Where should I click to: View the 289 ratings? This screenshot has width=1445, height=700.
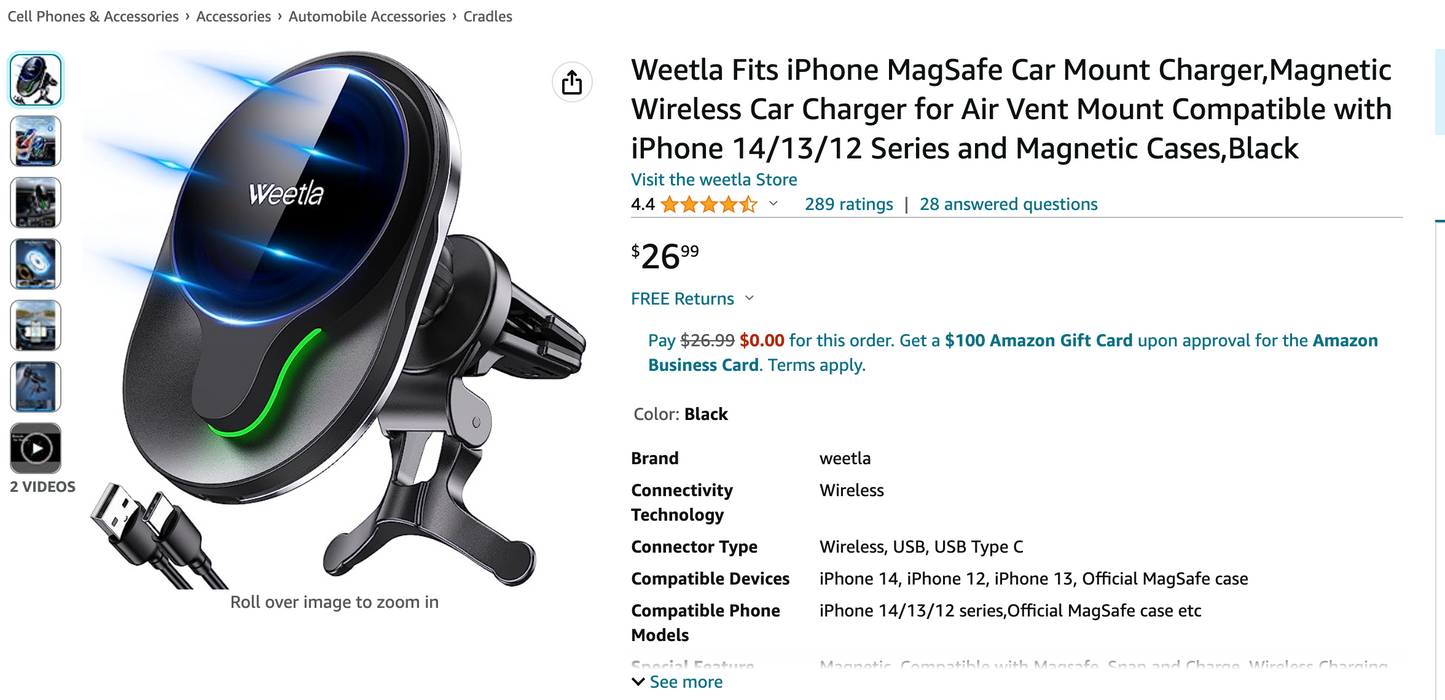(x=849, y=204)
